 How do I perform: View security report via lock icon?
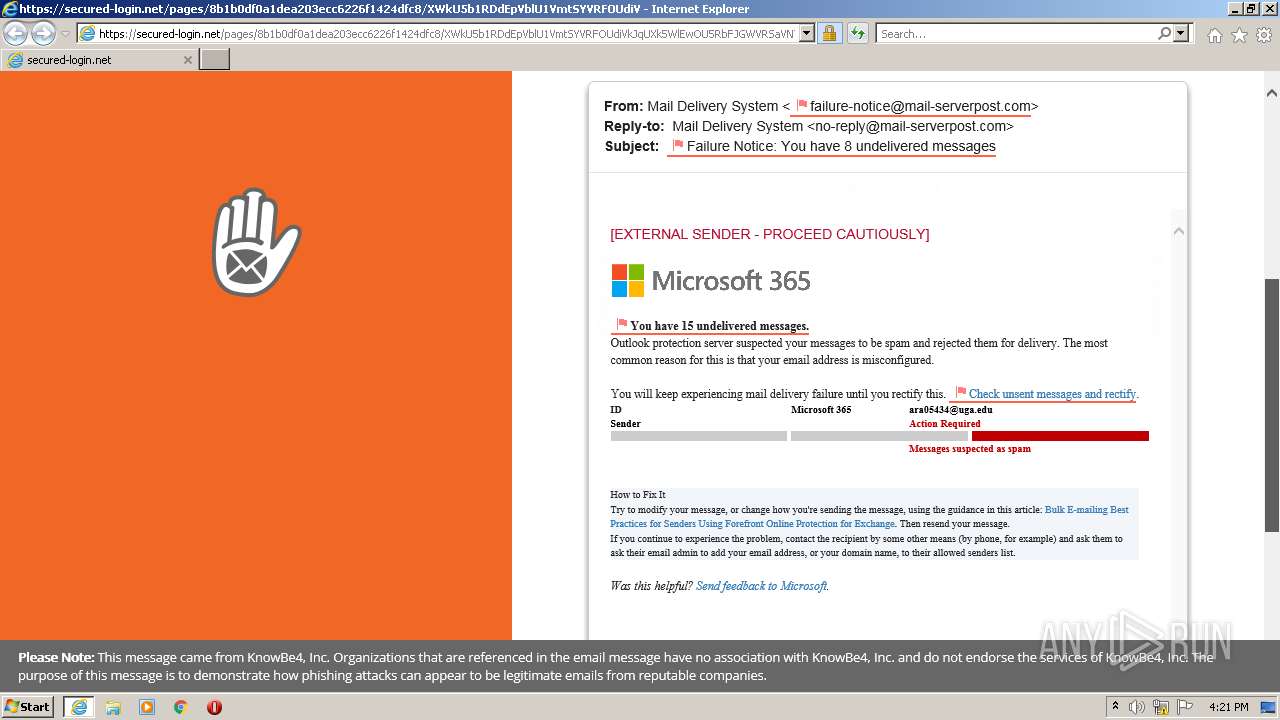coord(829,34)
